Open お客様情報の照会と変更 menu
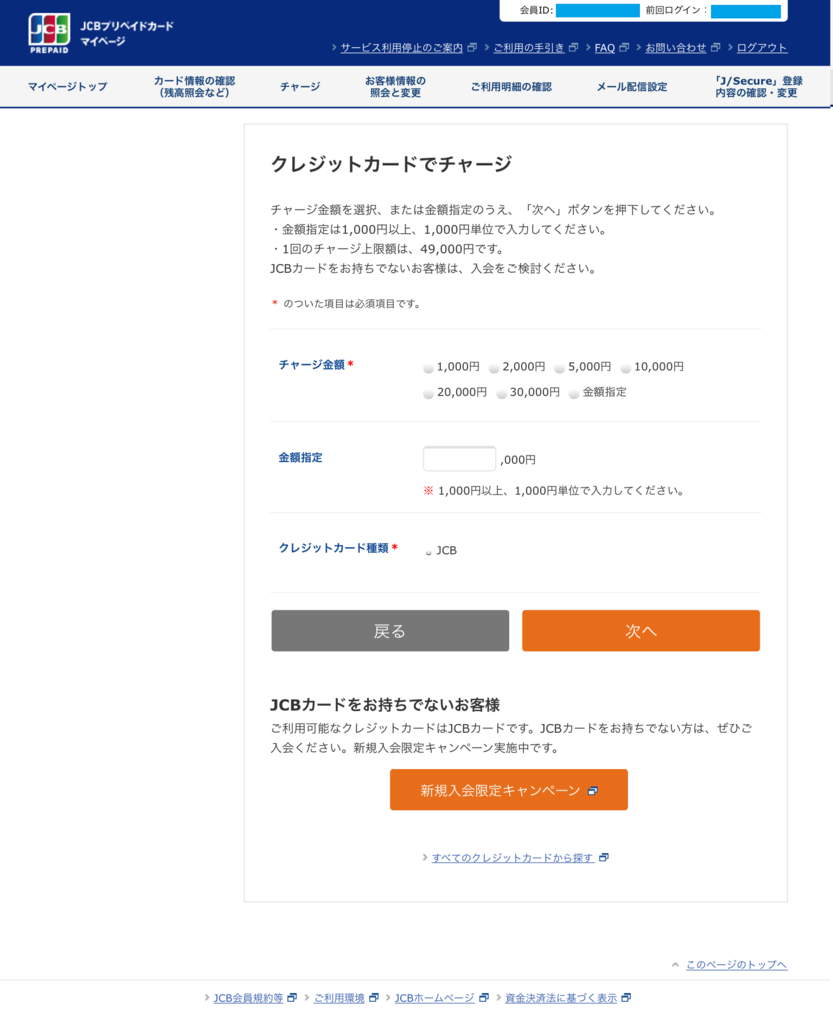Image resolution: width=833 pixels, height=1024 pixels. (395, 86)
